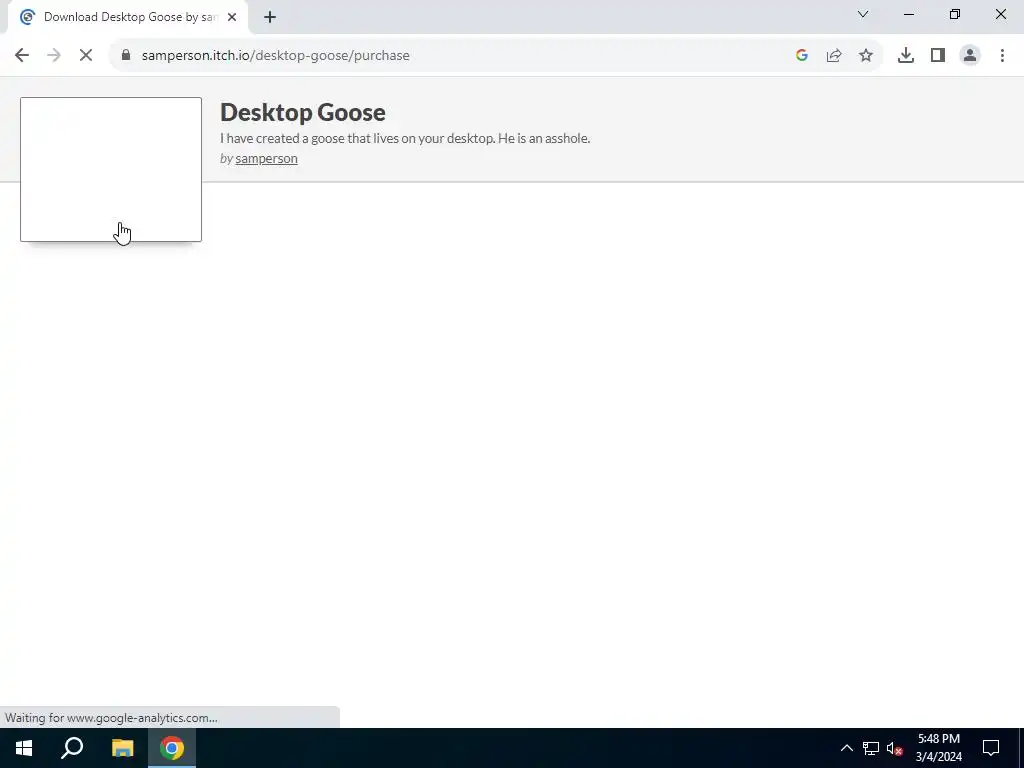Open Windows search from the taskbar
The height and width of the screenshot is (768, 1024).
72,748
